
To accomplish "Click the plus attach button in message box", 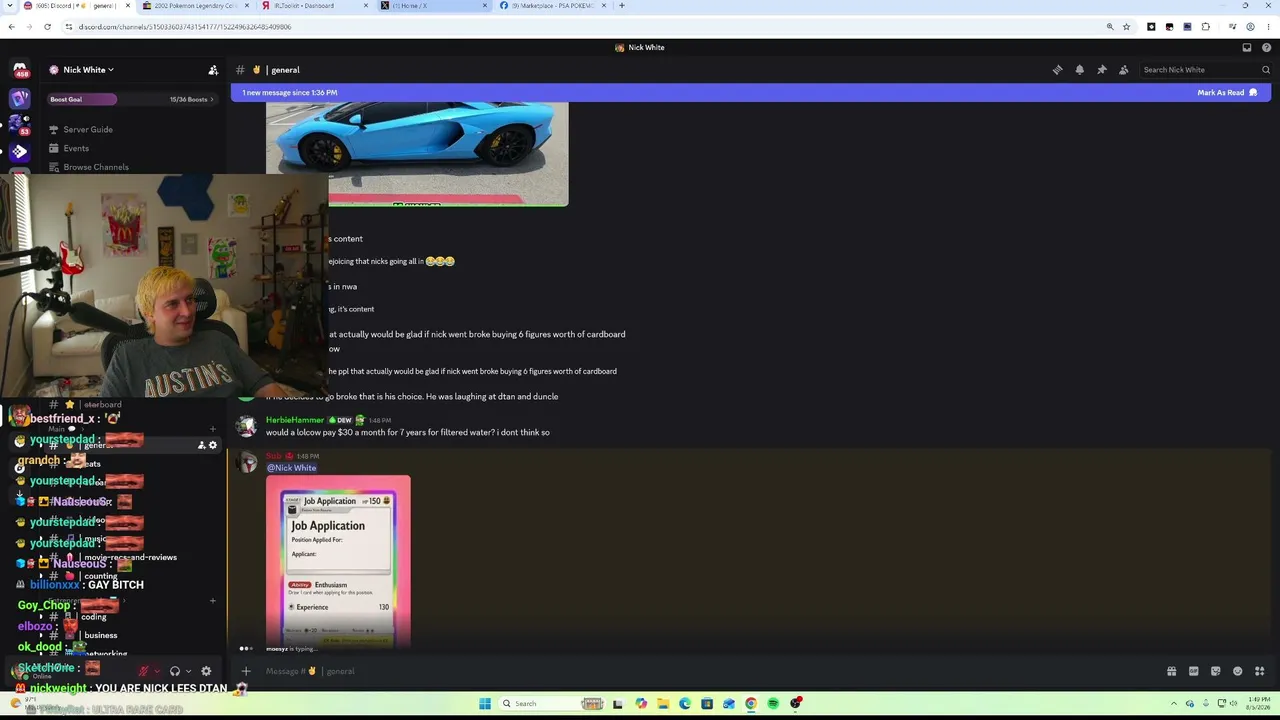I will click(246, 671).
